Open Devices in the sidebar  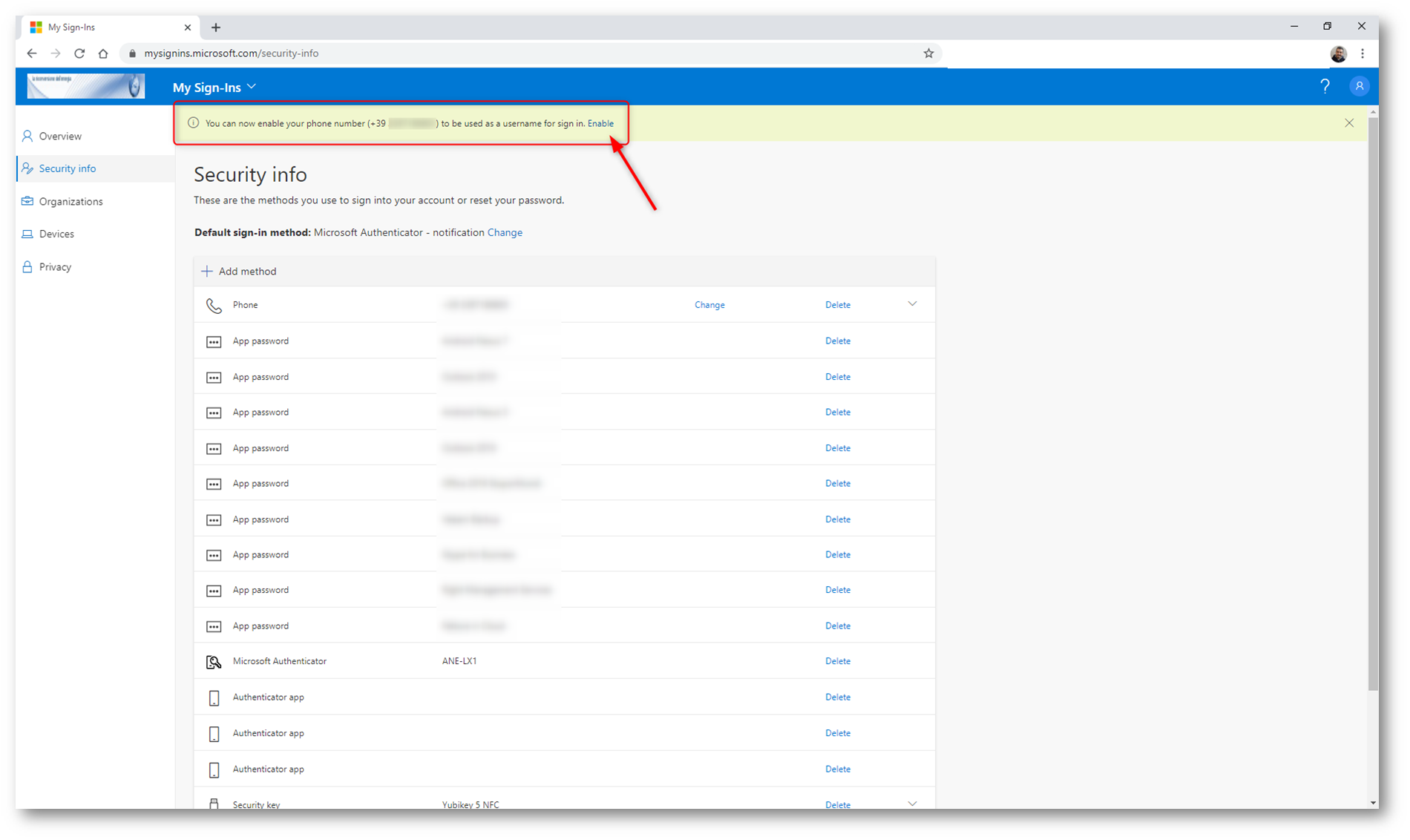tap(95, 234)
